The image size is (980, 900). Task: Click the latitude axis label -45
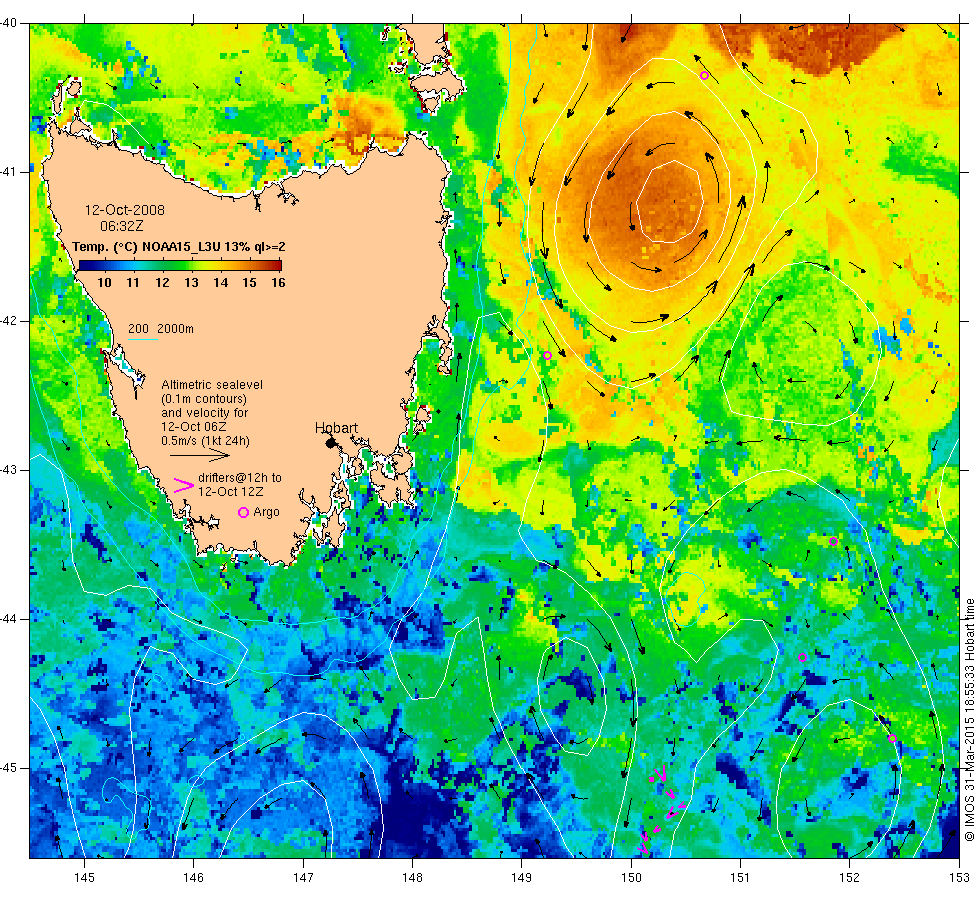pos(9,768)
